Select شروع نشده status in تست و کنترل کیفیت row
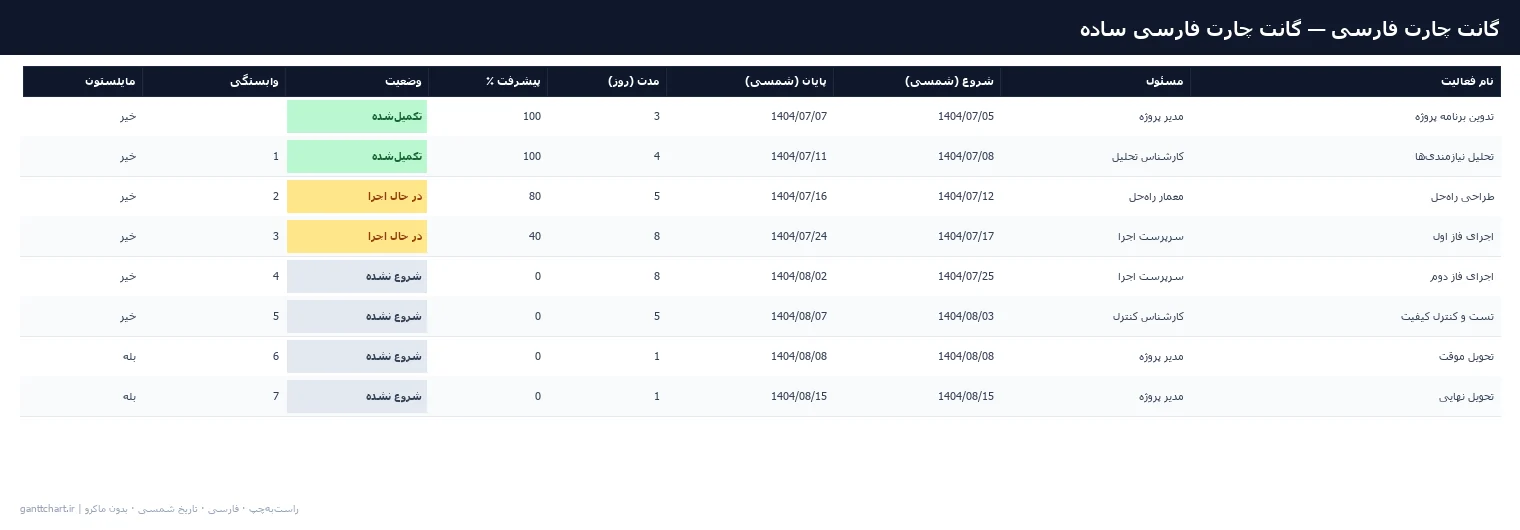Viewport: 1520px width, 530px height. tap(357, 317)
